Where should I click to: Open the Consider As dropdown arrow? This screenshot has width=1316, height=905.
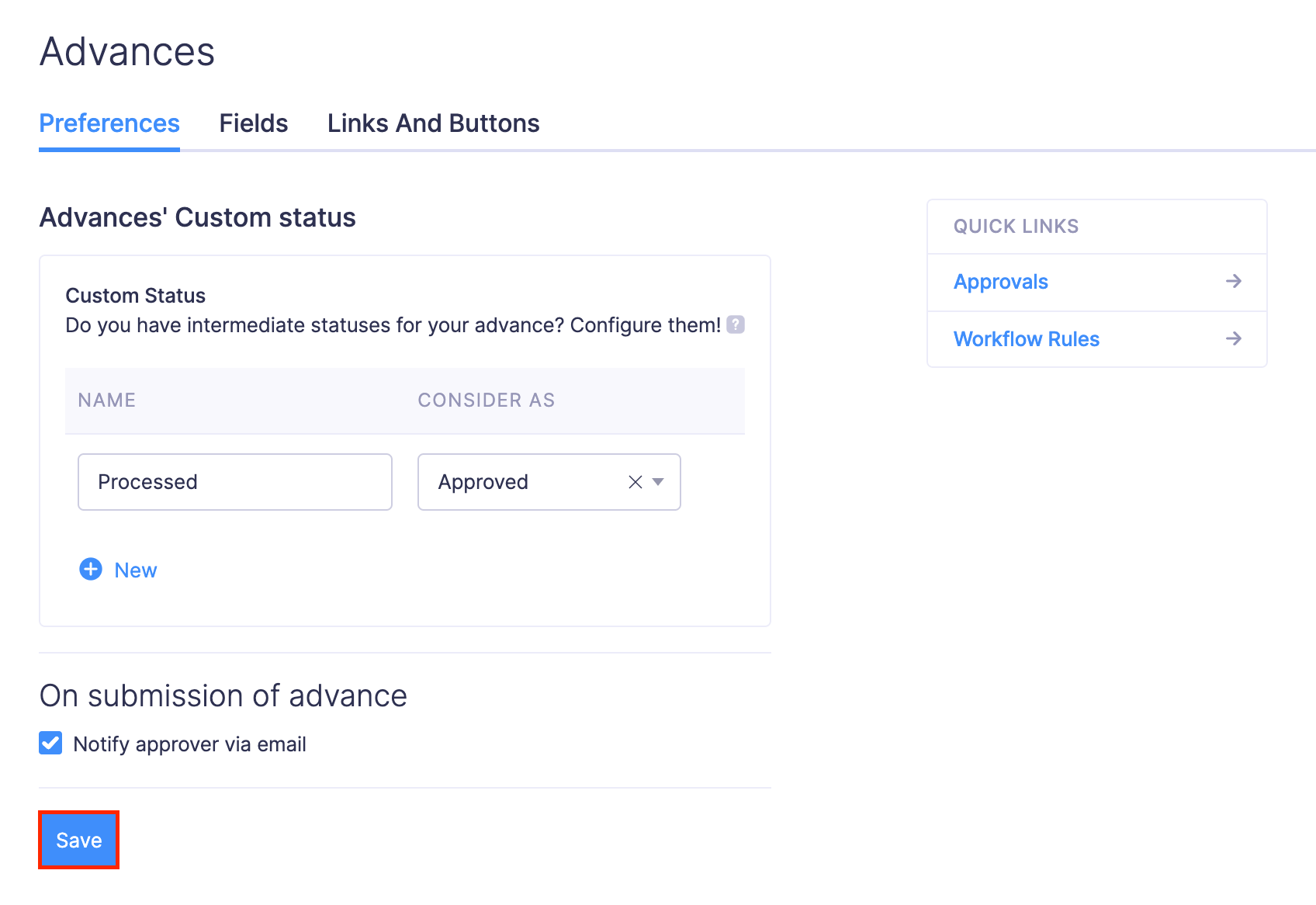(x=658, y=482)
